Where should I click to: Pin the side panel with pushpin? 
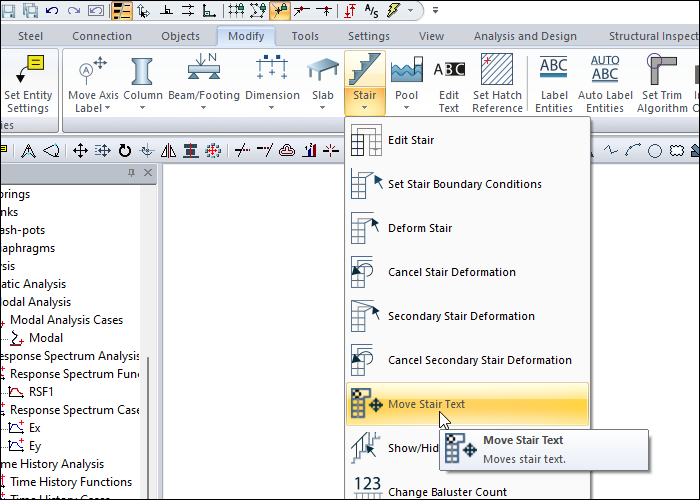(132, 174)
